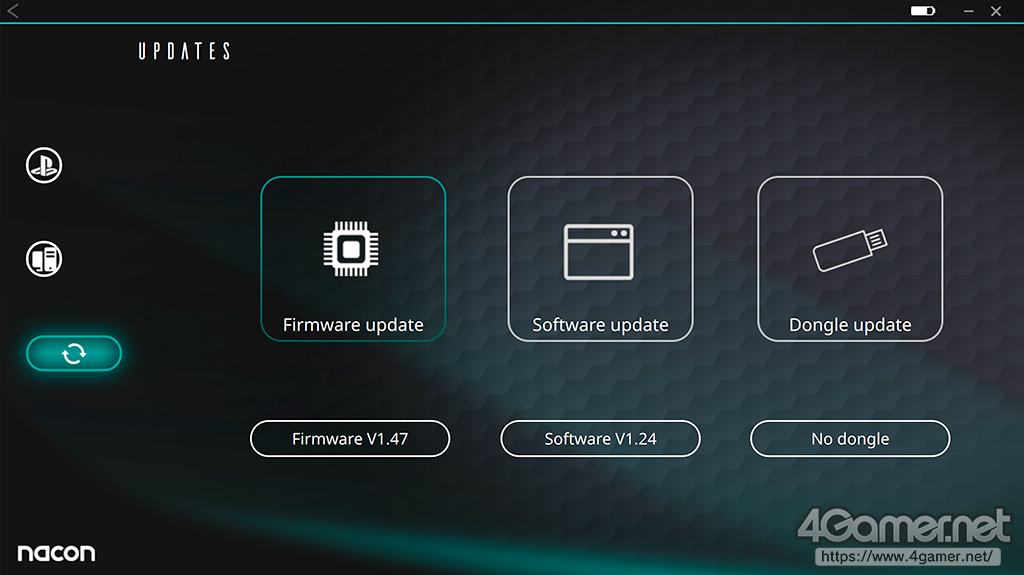The image size is (1024, 575).
Task: Open the Firmware update card
Action: click(353, 259)
